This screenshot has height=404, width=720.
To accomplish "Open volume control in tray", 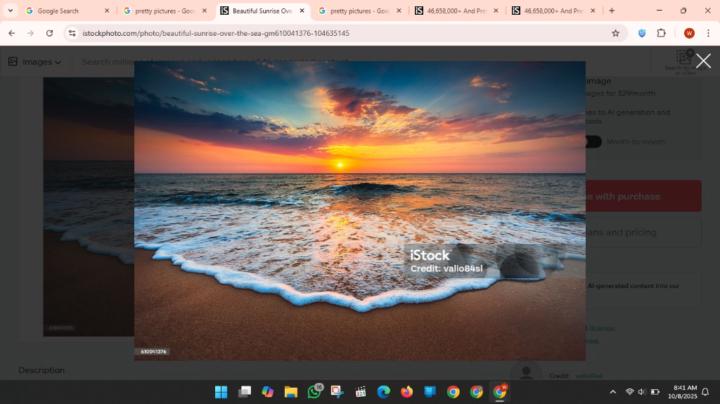I will (641, 392).
